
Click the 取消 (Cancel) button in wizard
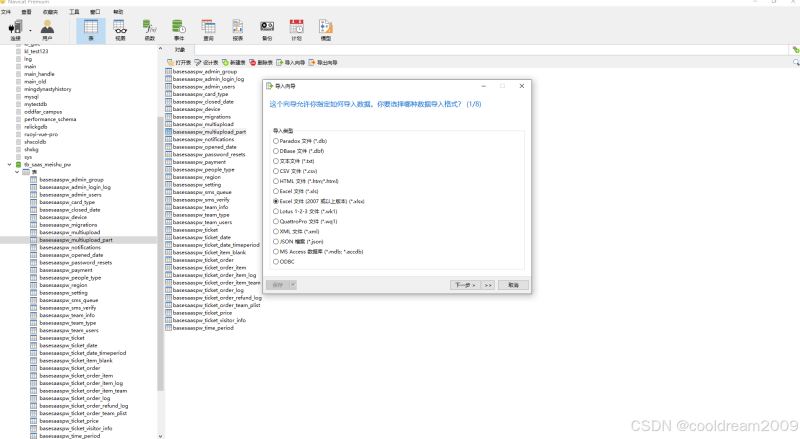[x=513, y=284]
